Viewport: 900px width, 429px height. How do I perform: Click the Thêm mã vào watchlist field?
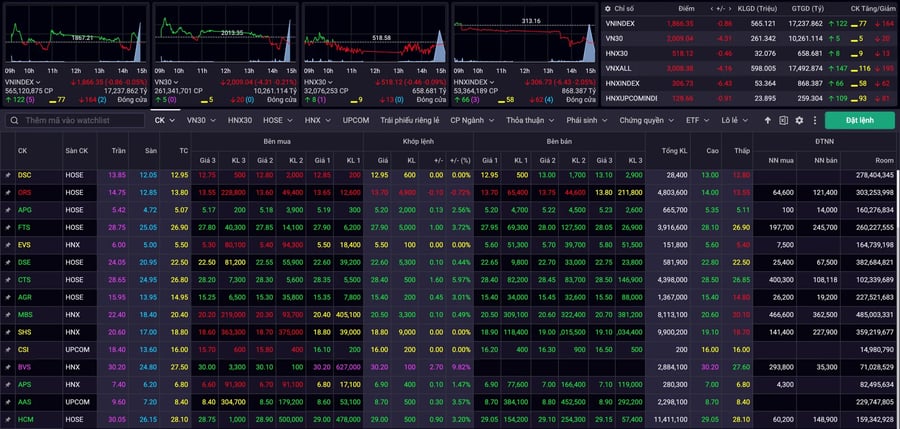pos(75,121)
